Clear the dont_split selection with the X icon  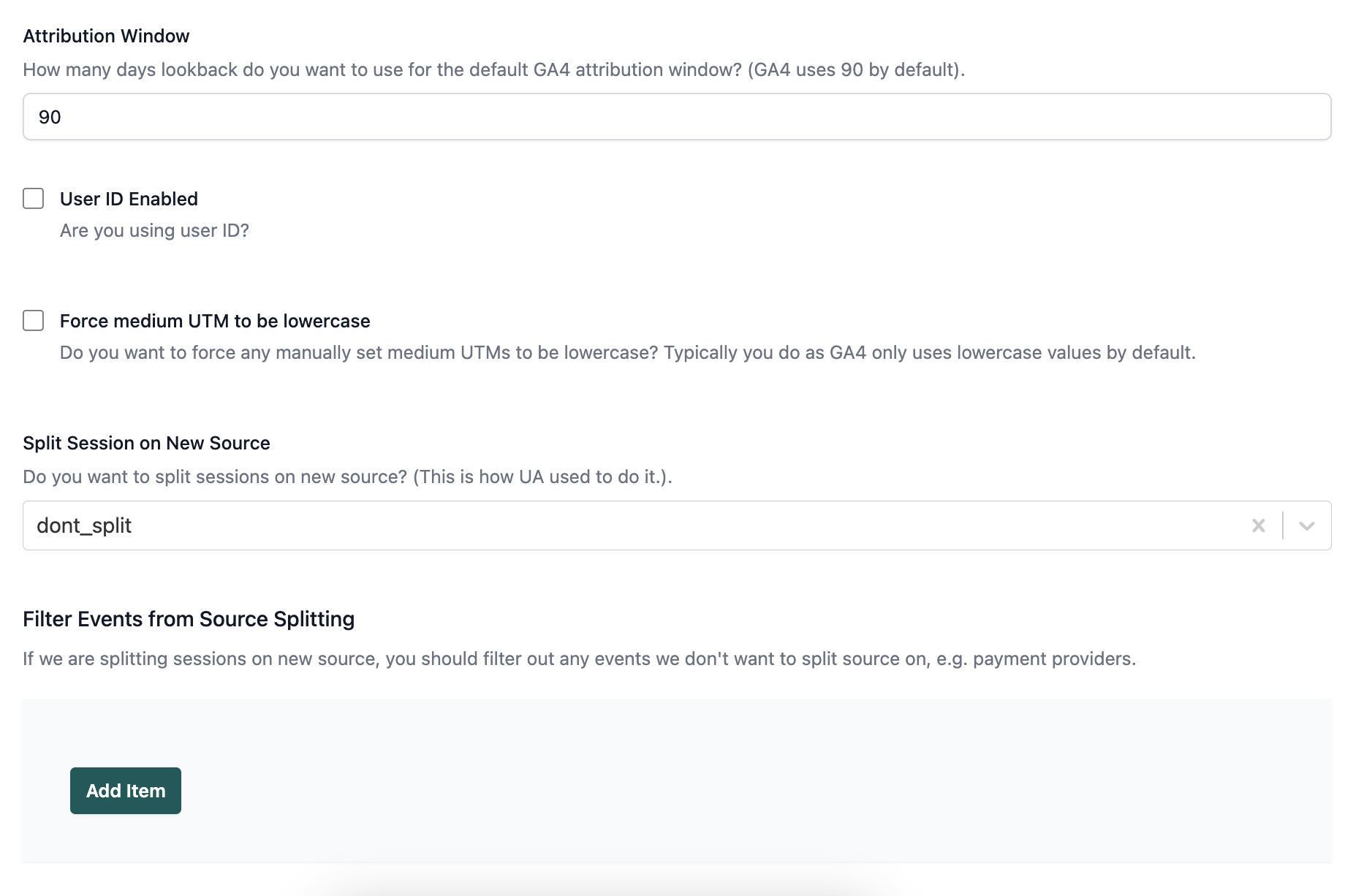coord(1258,525)
